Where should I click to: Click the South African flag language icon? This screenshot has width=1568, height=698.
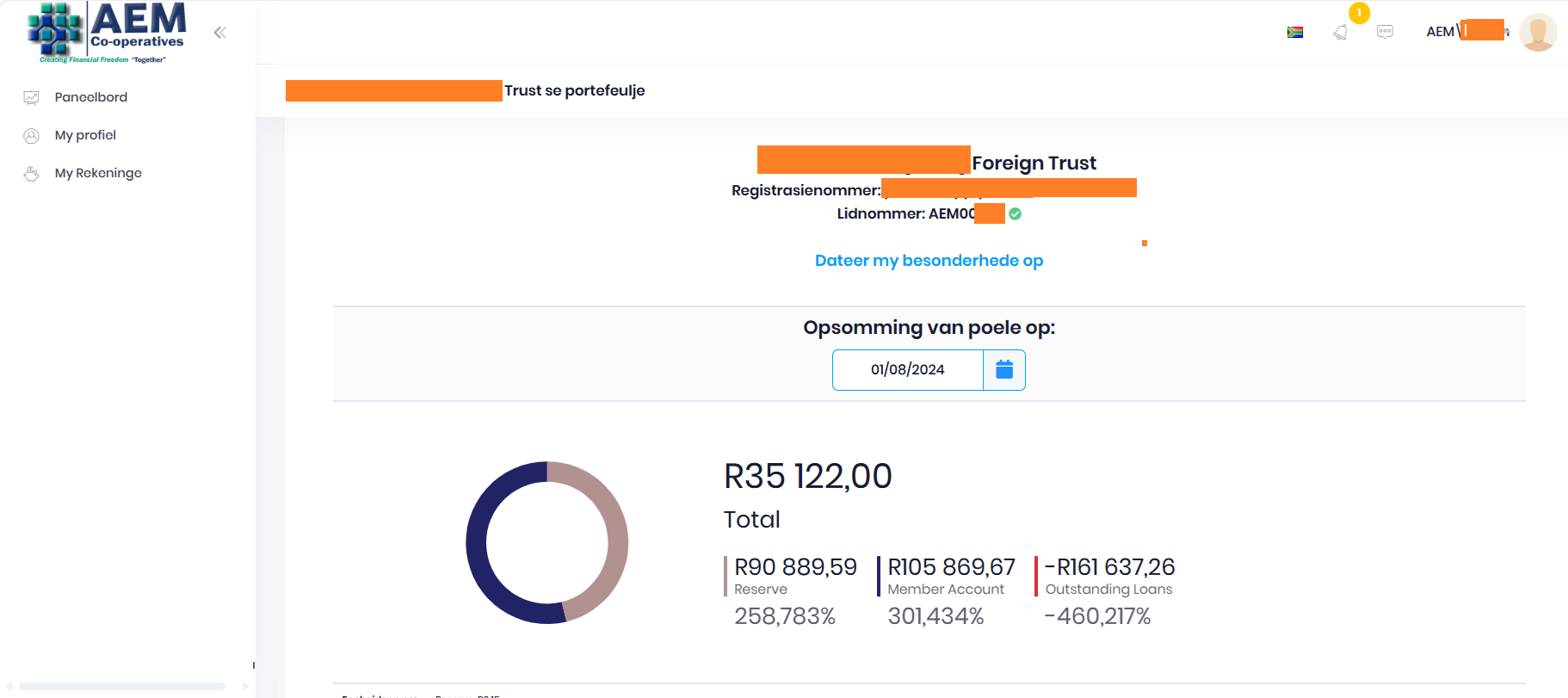(1294, 33)
